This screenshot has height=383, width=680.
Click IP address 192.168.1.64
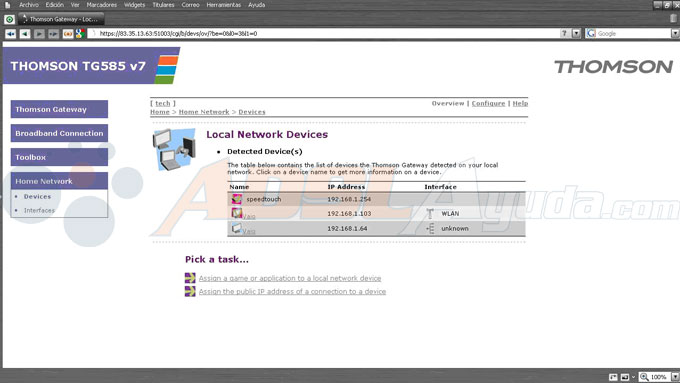point(347,228)
